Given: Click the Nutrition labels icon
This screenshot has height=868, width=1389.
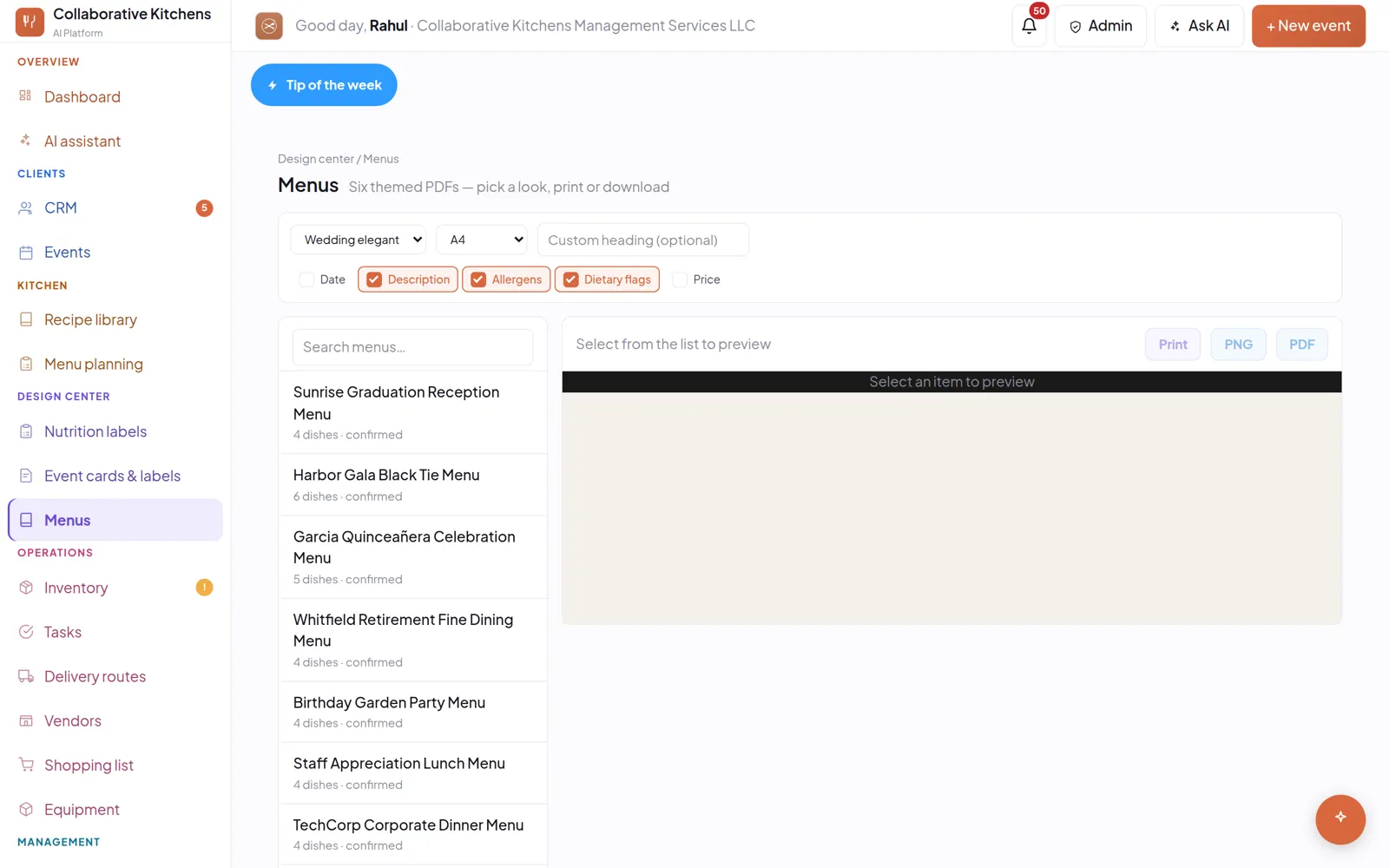Looking at the screenshot, I should point(26,431).
